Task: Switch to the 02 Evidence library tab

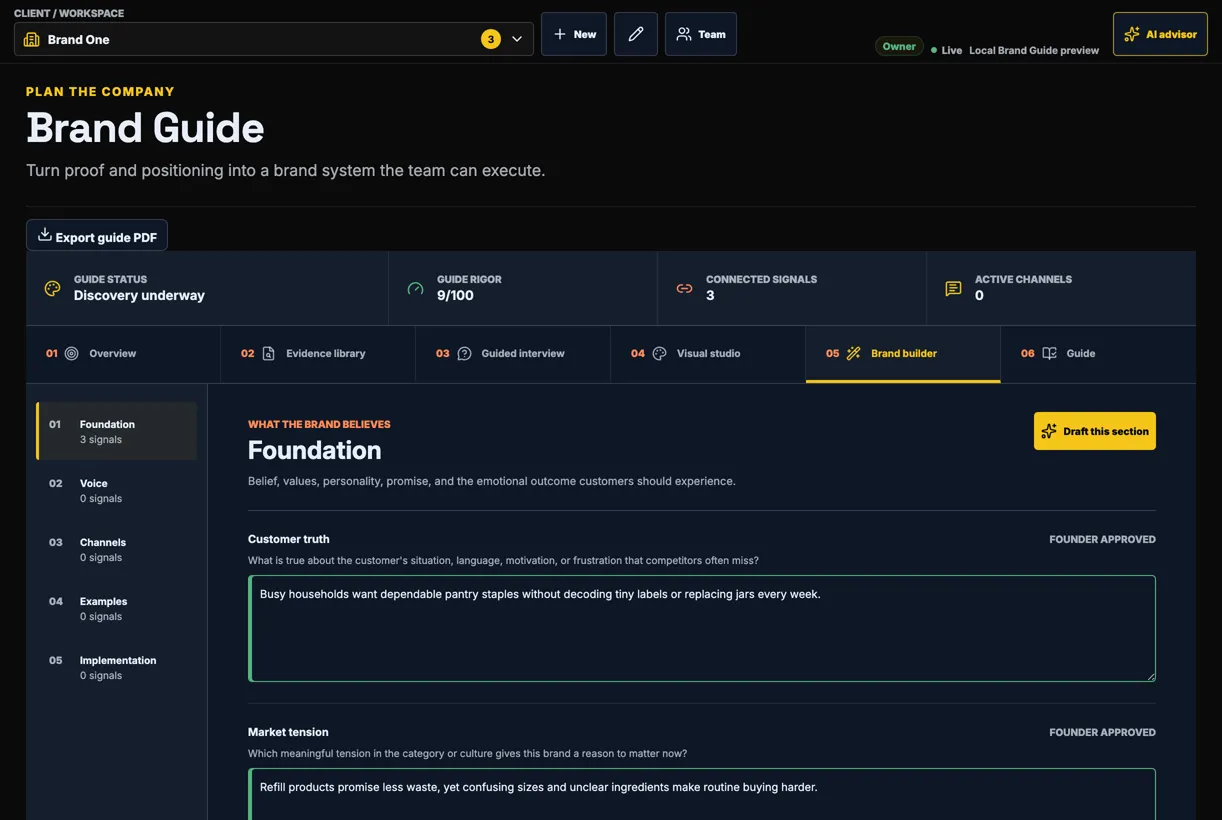Action: (318, 354)
